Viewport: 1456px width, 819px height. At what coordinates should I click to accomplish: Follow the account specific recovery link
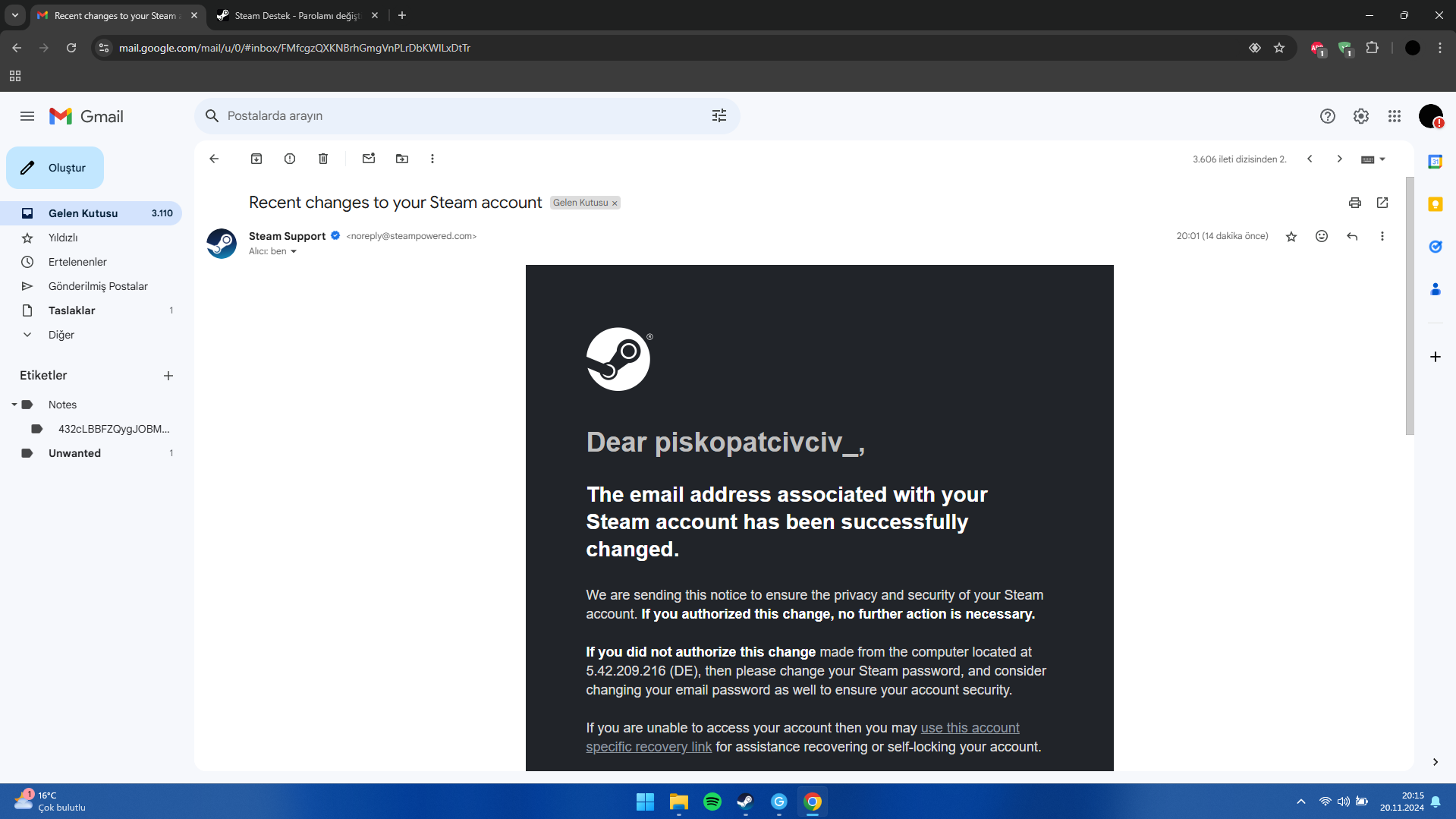point(803,737)
